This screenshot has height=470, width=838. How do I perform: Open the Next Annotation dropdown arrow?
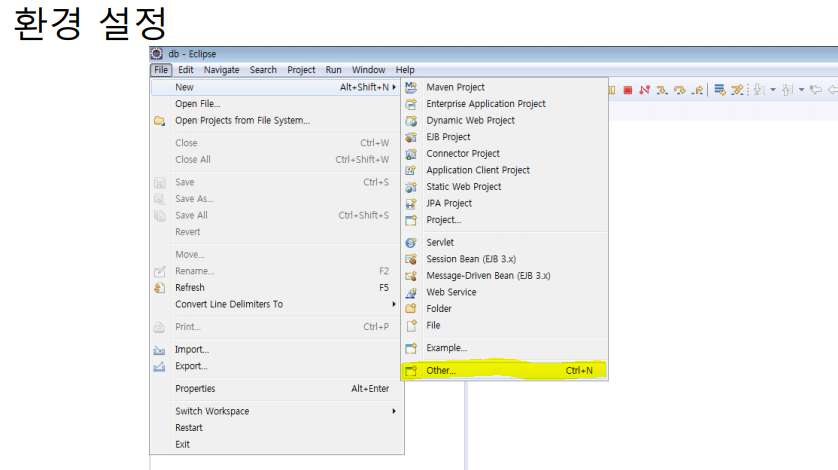click(x=773, y=90)
